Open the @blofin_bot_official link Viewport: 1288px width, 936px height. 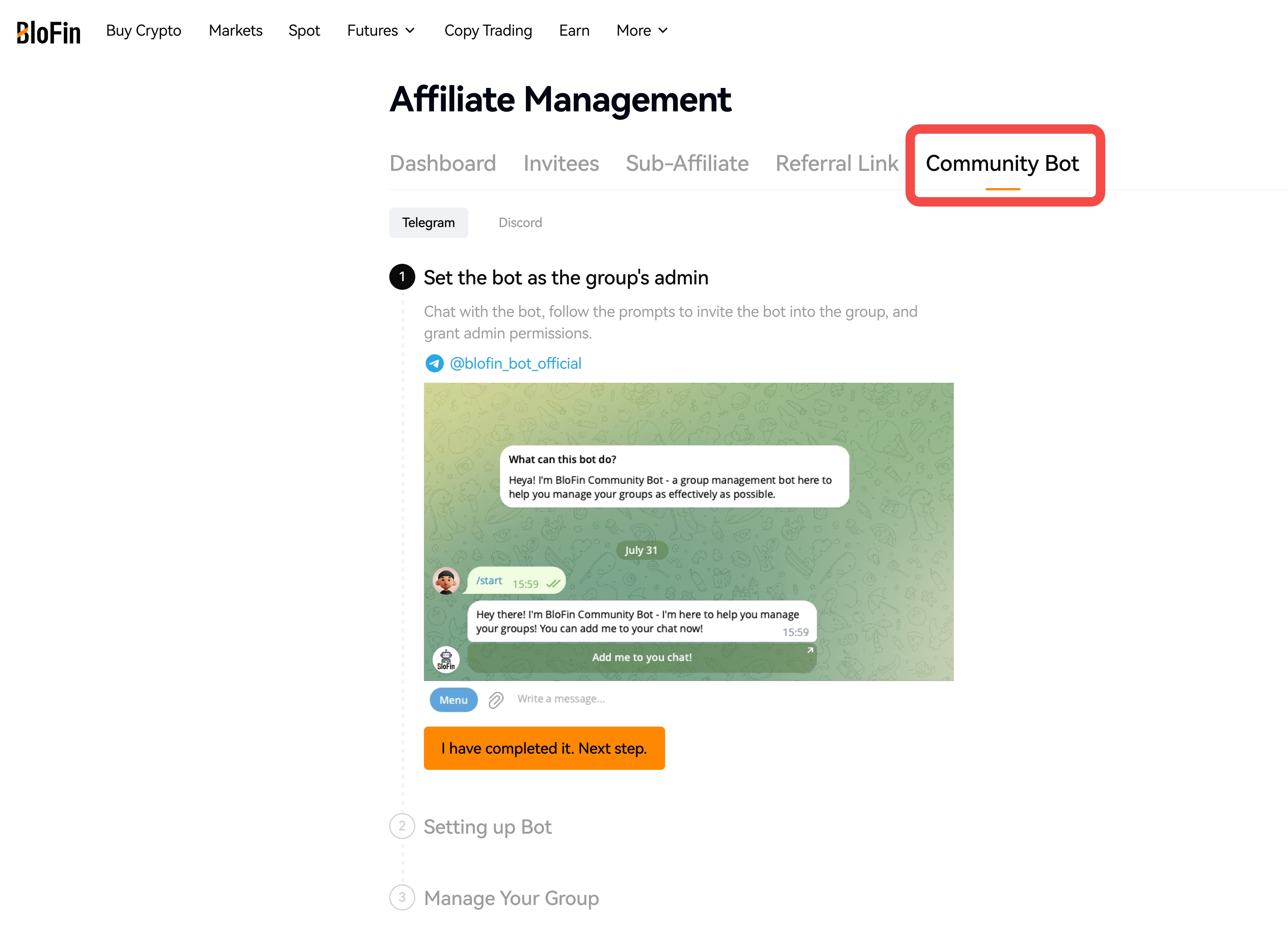(x=515, y=364)
